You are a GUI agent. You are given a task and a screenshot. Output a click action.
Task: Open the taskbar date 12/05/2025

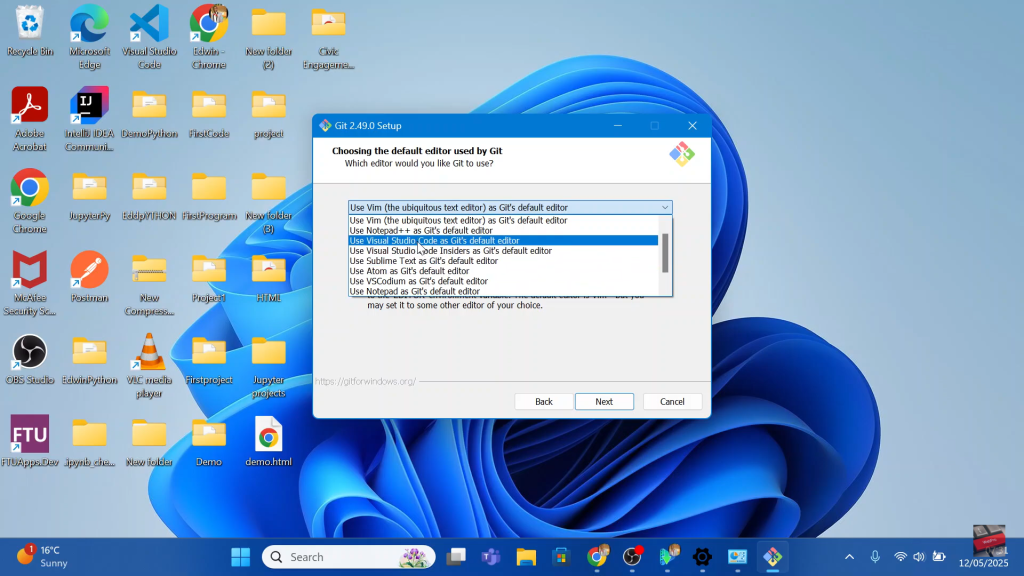[x=983, y=562]
